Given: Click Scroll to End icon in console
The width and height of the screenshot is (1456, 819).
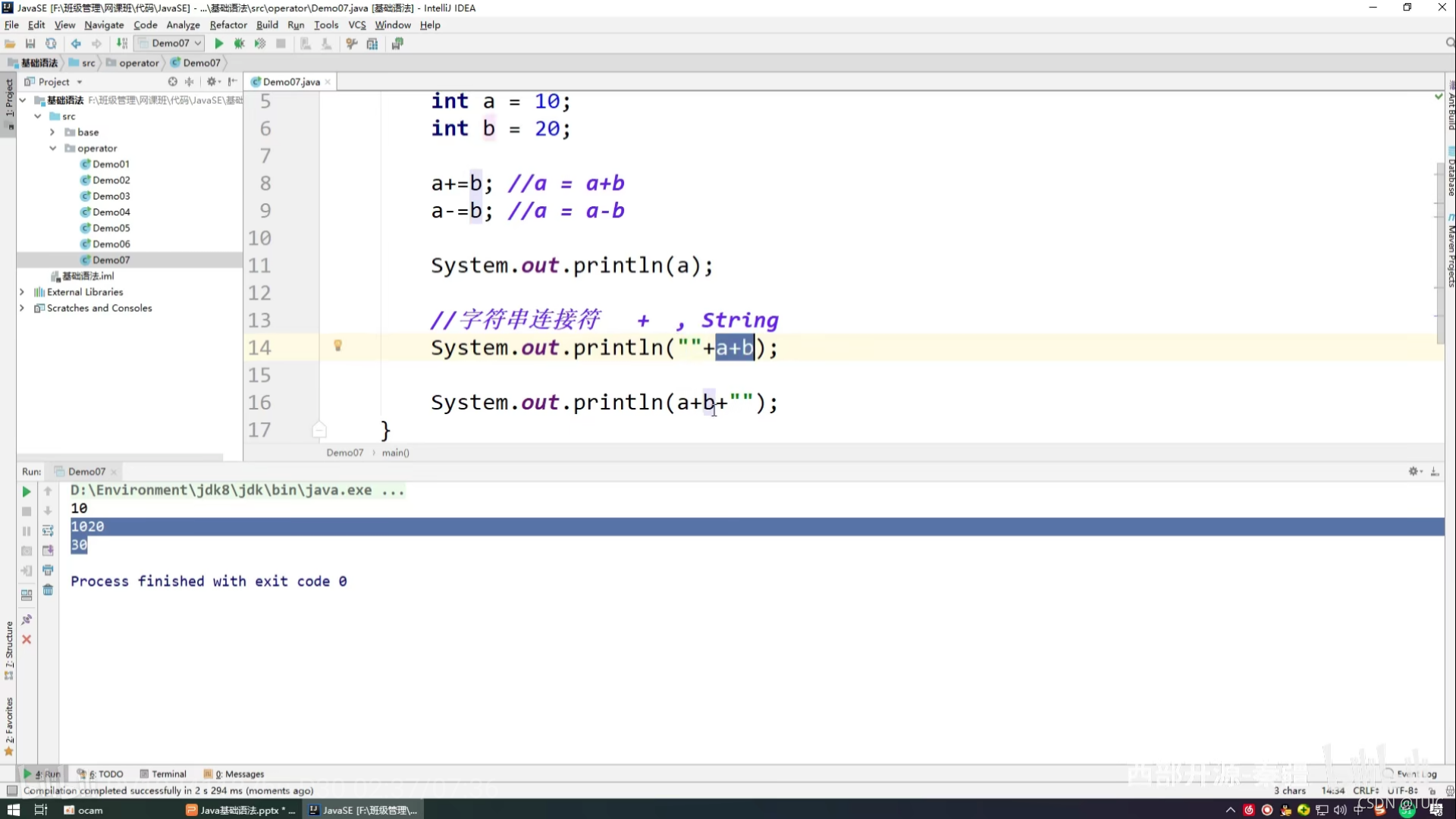Looking at the screenshot, I should tap(48, 551).
